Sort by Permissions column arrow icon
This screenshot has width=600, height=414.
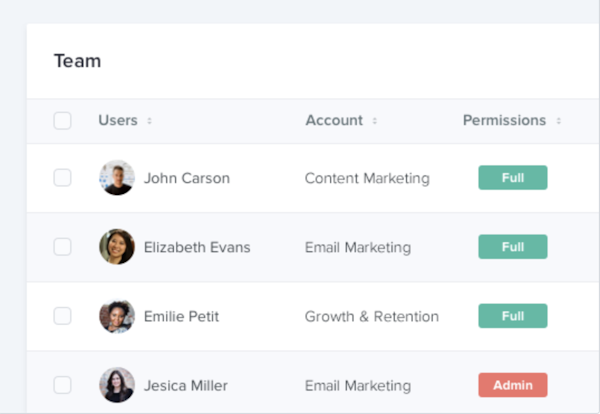coord(558,121)
